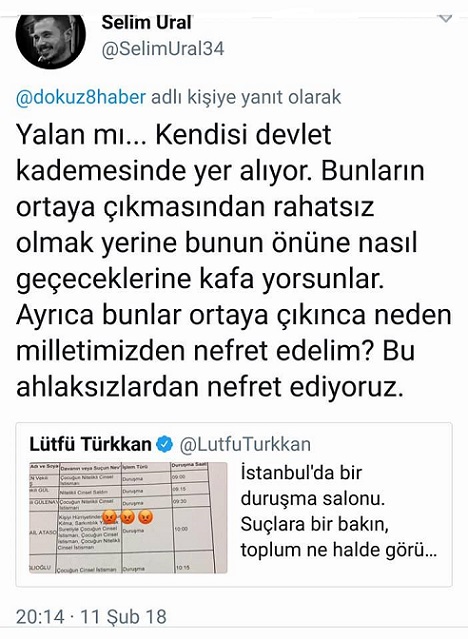Click the 10:00 hearing row in image
Screen dimensions: 468x639
click(x=119, y=530)
